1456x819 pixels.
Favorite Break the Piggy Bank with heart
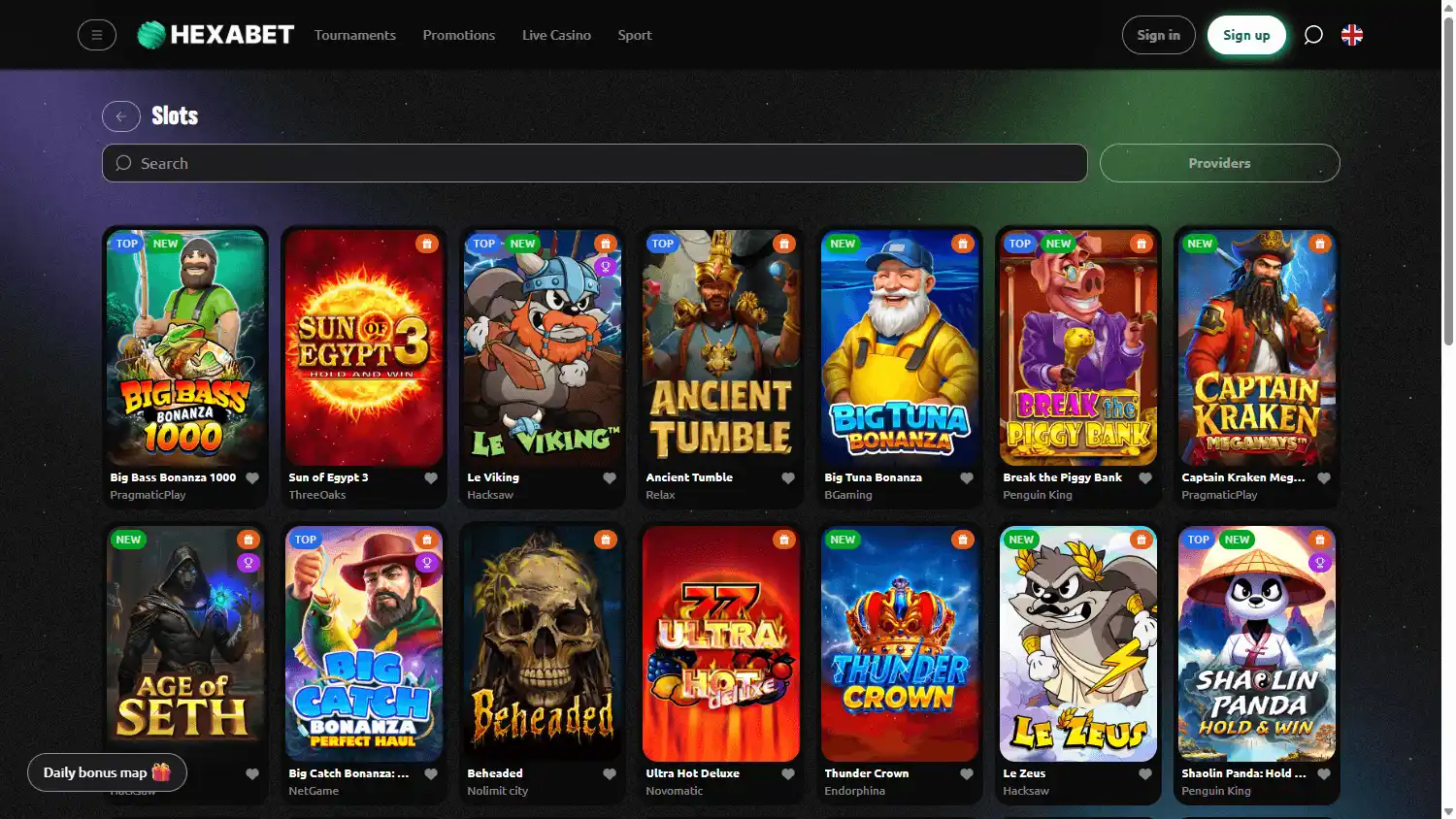[x=1145, y=478]
